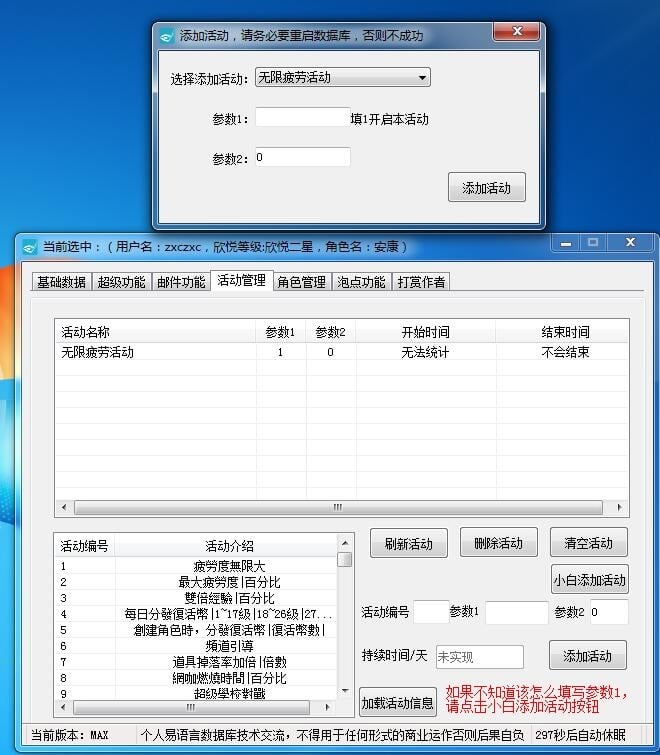Open the 打赏作者 tab
This screenshot has width=660, height=755.
click(x=421, y=282)
